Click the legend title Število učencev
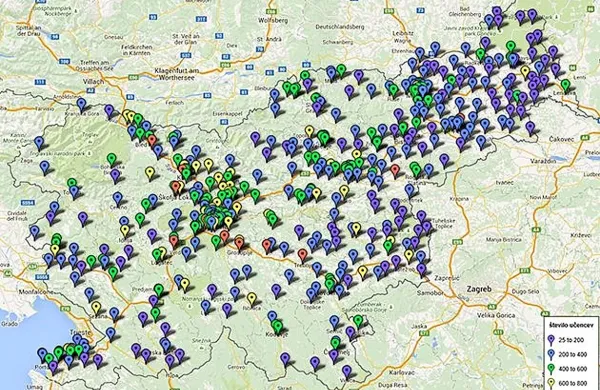This screenshot has width=600, height=390. (x=571, y=325)
